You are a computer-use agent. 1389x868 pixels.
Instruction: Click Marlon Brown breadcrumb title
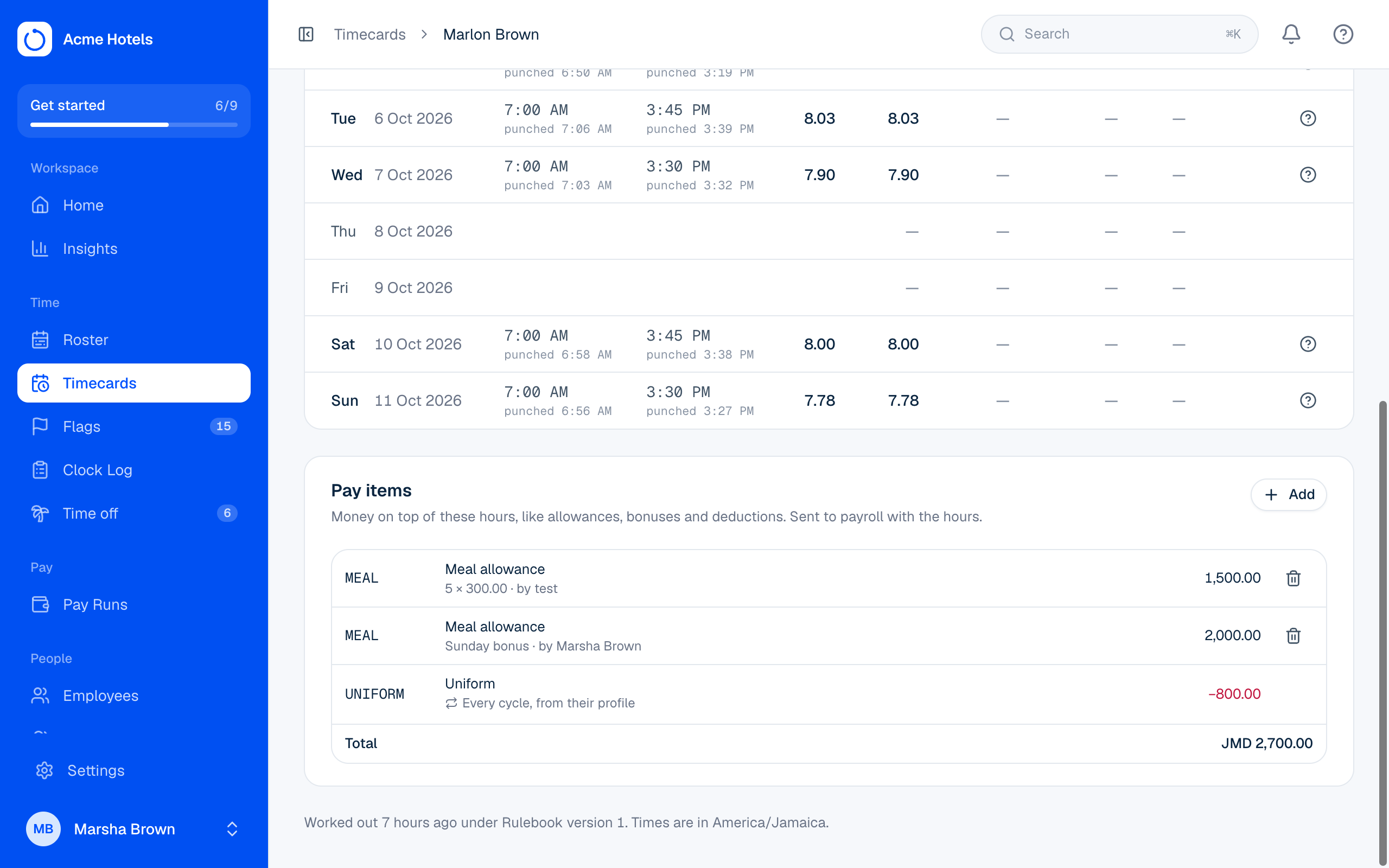pos(490,34)
